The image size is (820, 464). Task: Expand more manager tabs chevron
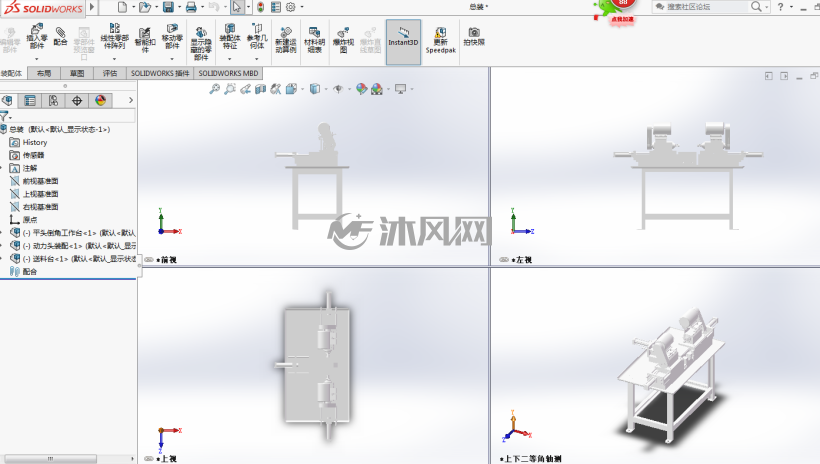pyautogui.click(x=131, y=100)
